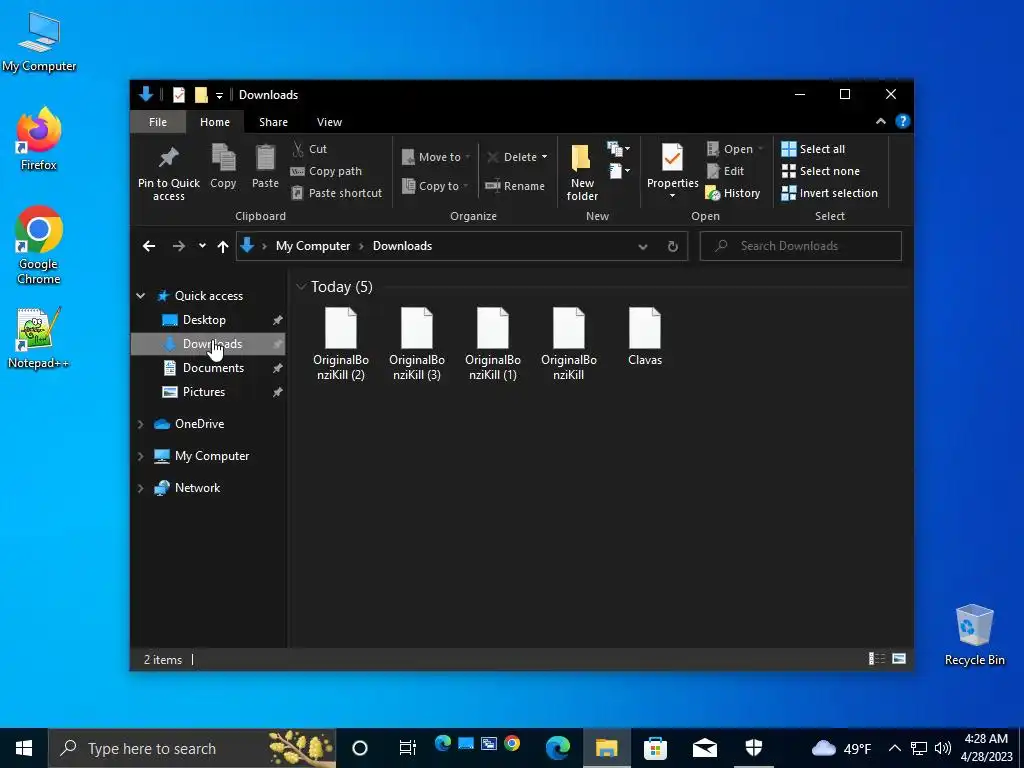
Task: Select the OriginalBonziKill (3) file
Action: (x=417, y=344)
